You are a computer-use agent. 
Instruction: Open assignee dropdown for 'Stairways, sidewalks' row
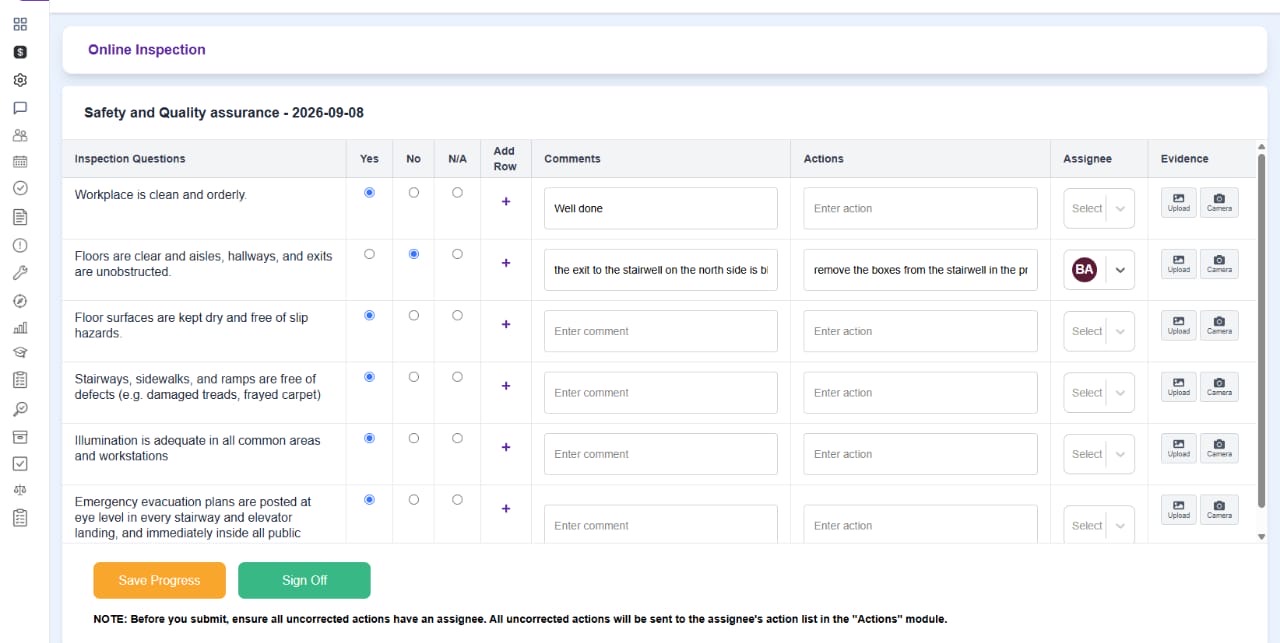(1099, 392)
